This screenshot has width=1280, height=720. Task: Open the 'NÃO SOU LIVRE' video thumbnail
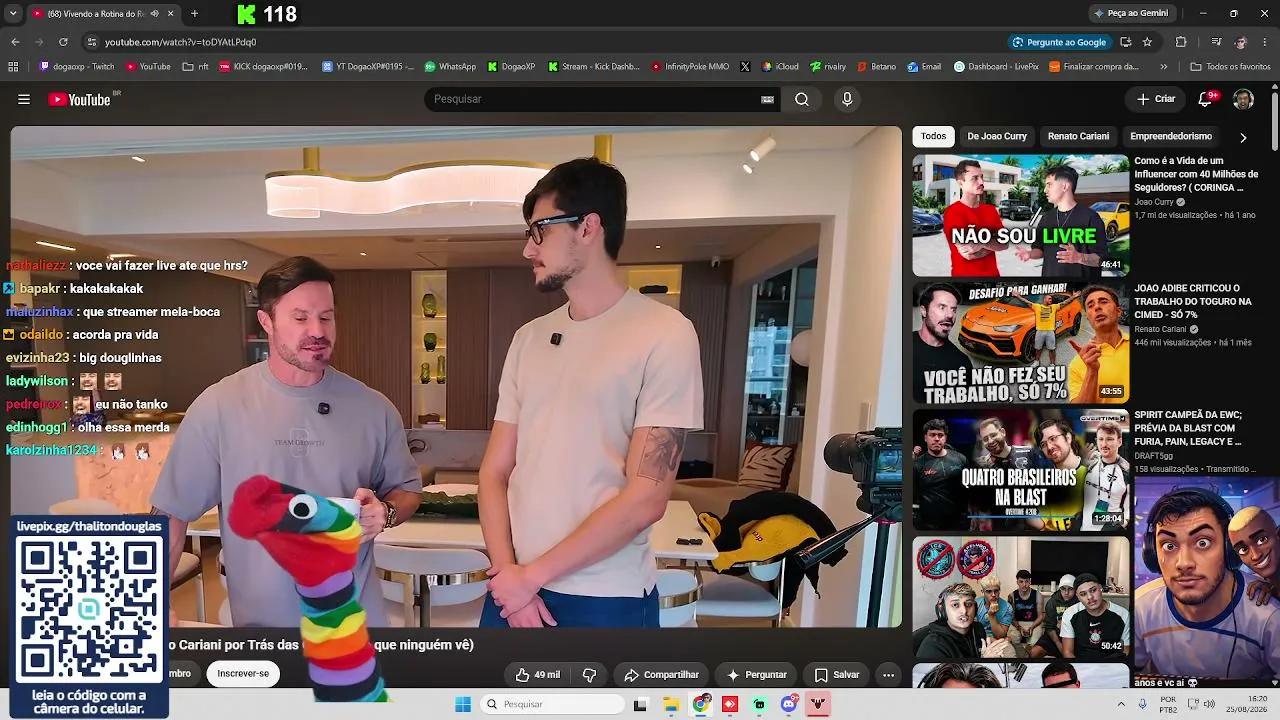[1020, 215]
